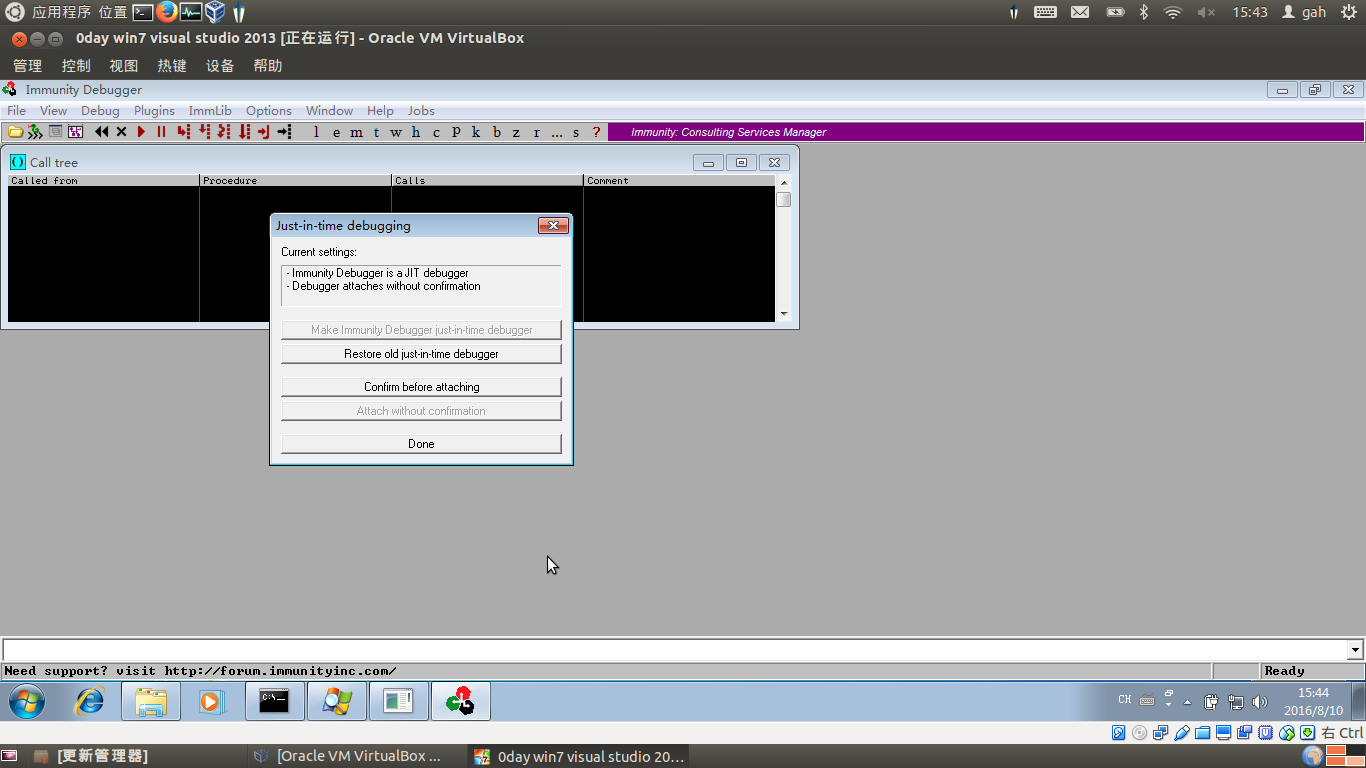The height and width of the screenshot is (768, 1366).
Task: Show Threads with 't' toolbar button
Action: [x=376, y=132]
